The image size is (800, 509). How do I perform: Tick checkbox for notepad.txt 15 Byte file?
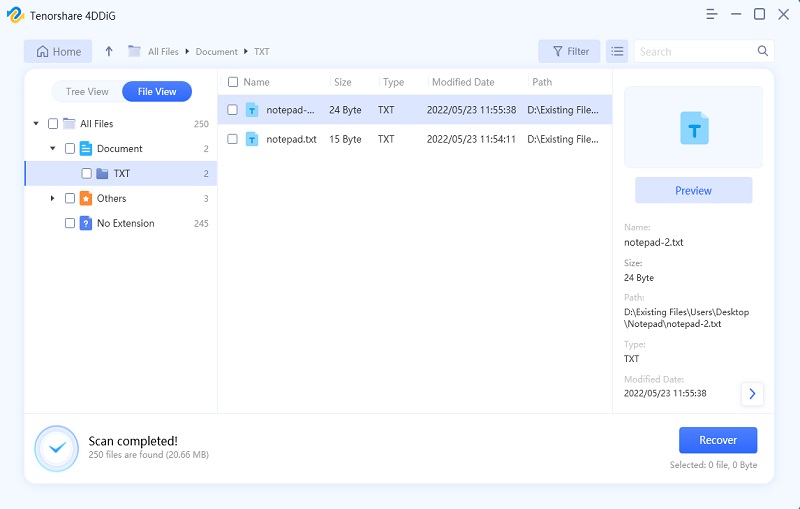(x=233, y=139)
